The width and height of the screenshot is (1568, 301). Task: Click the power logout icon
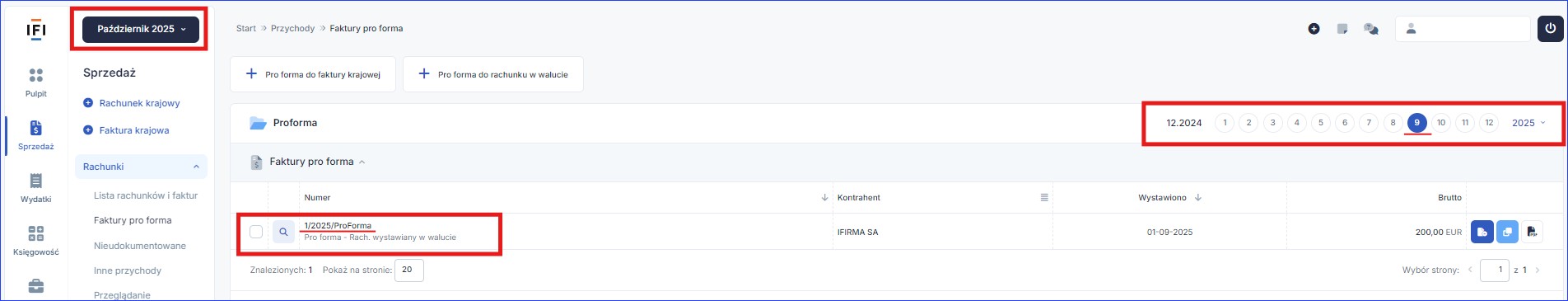point(1550,29)
